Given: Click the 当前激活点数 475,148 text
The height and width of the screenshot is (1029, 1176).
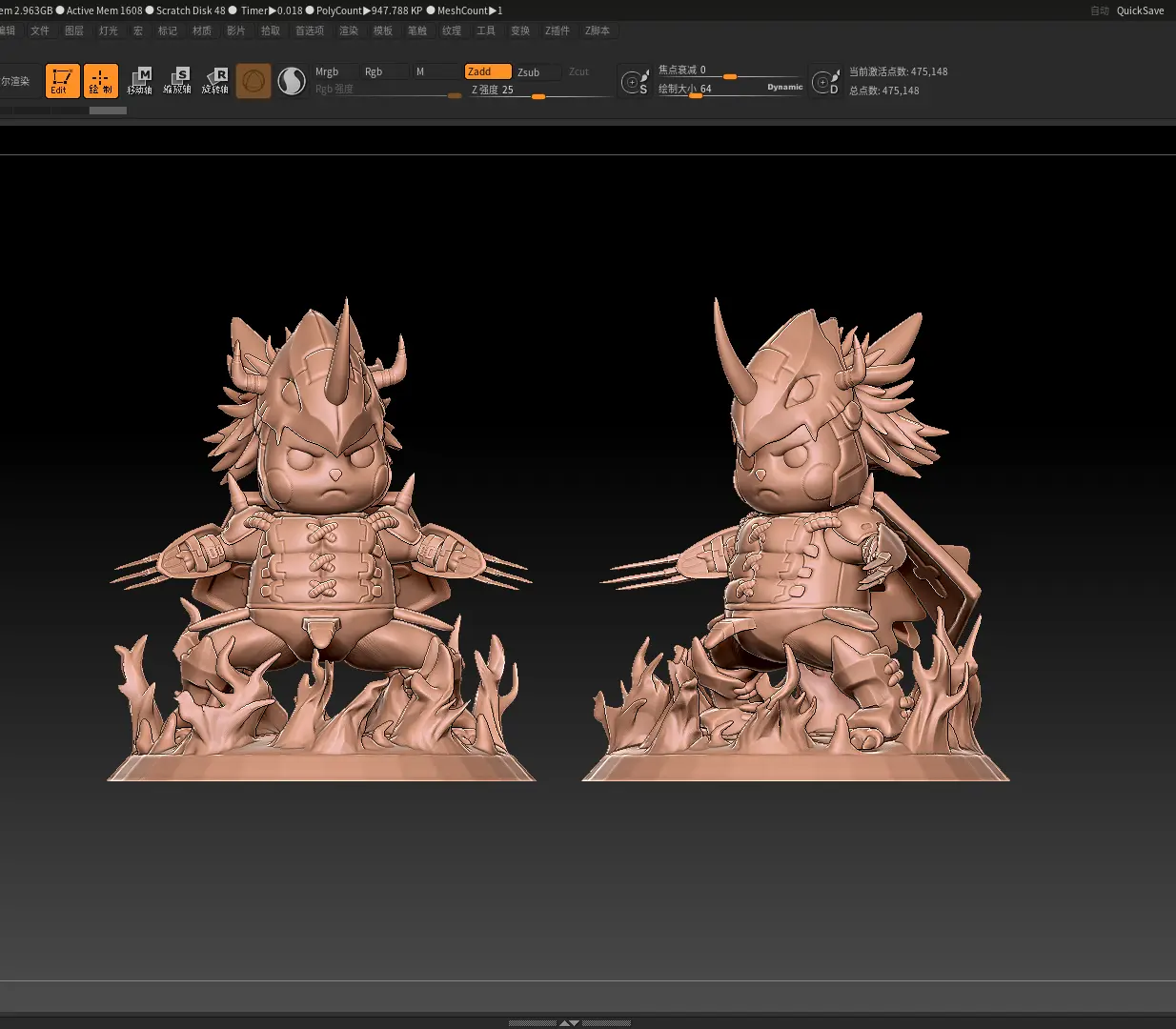Looking at the screenshot, I should pyautogui.click(x=899, y=71).
